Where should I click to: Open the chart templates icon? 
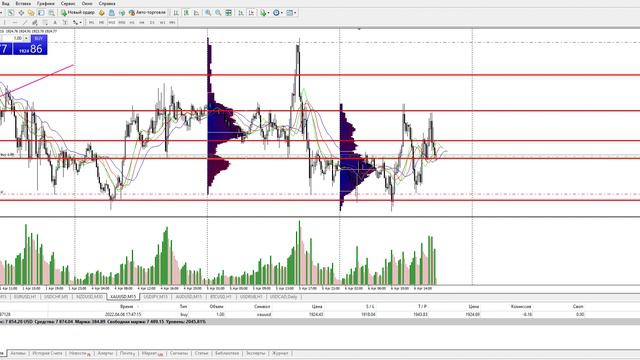(x=289, y=13)
